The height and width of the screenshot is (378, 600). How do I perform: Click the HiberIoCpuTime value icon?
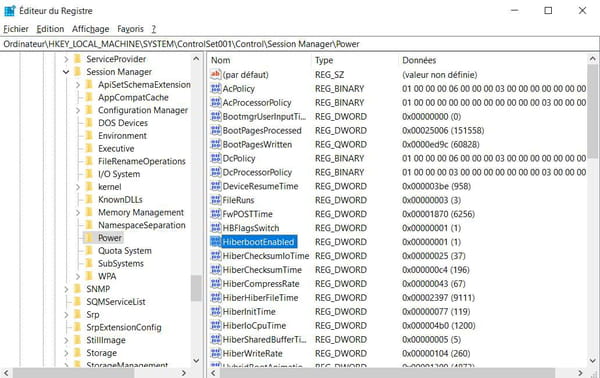point(216,326)
